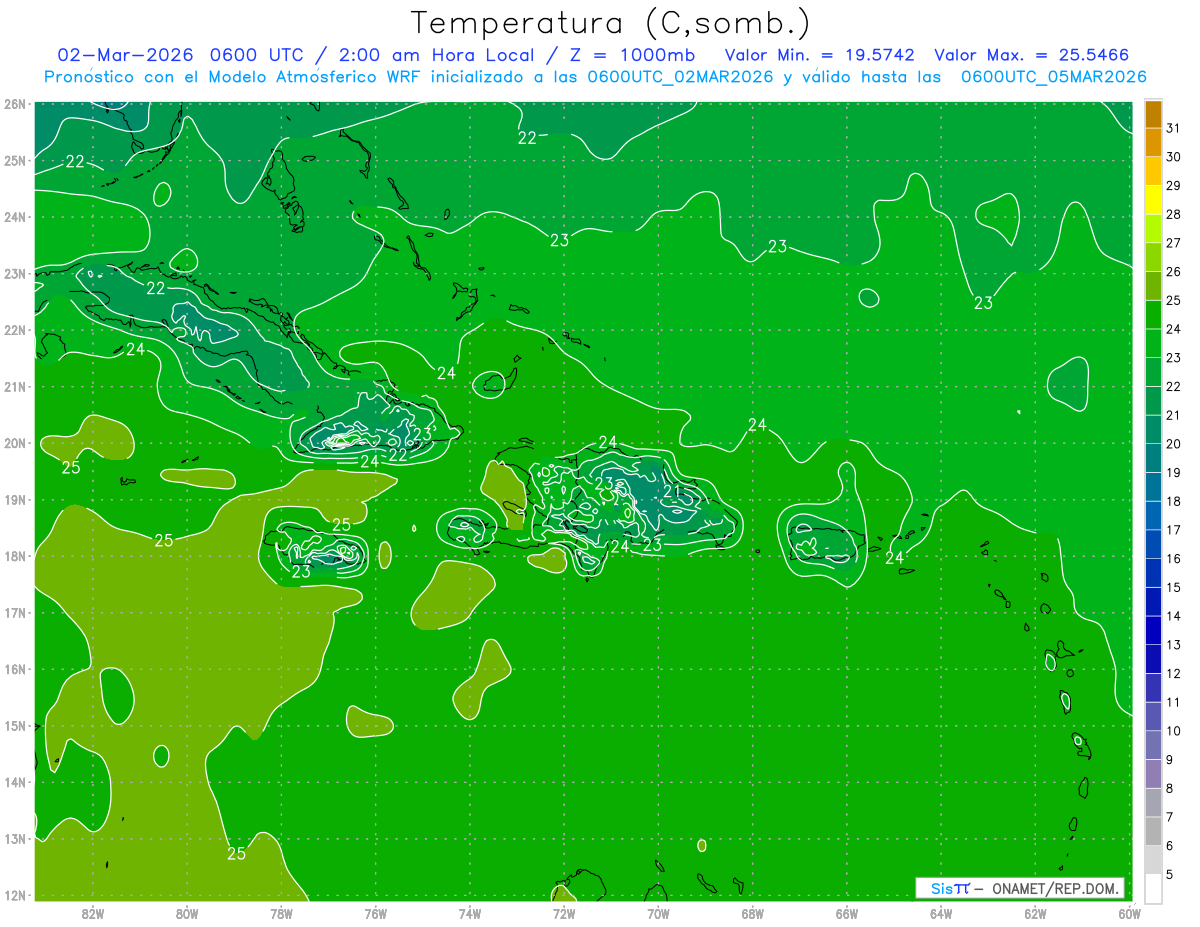The width and height of the screenshot is (1200, 927).
Task: Click the title "Temperatura (C,somb.)"
Action: 609,23
